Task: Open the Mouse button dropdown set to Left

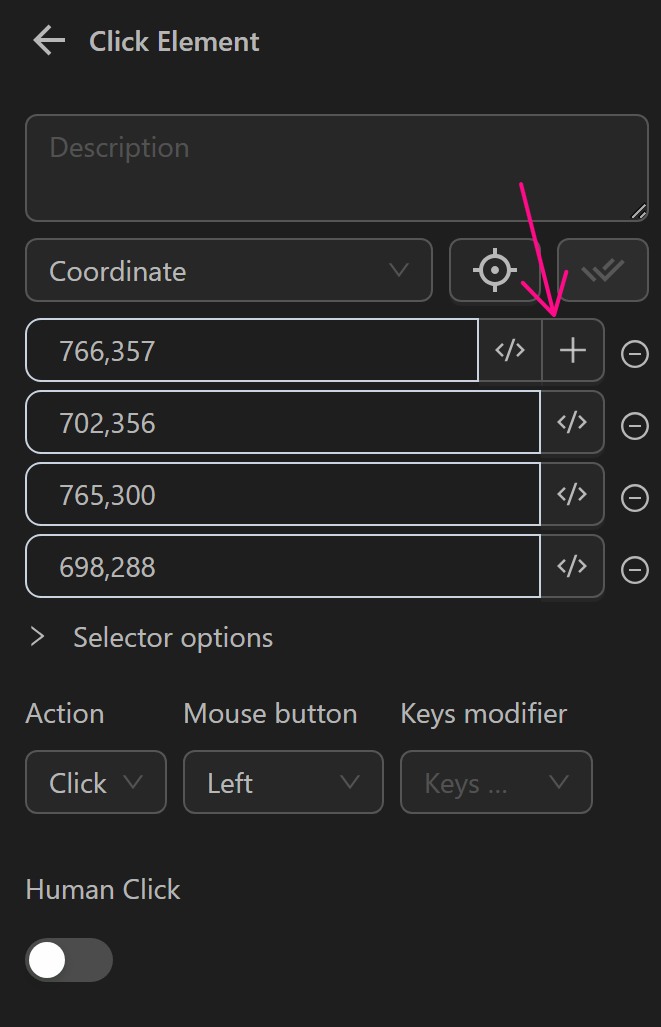Action: pos(283,782)
